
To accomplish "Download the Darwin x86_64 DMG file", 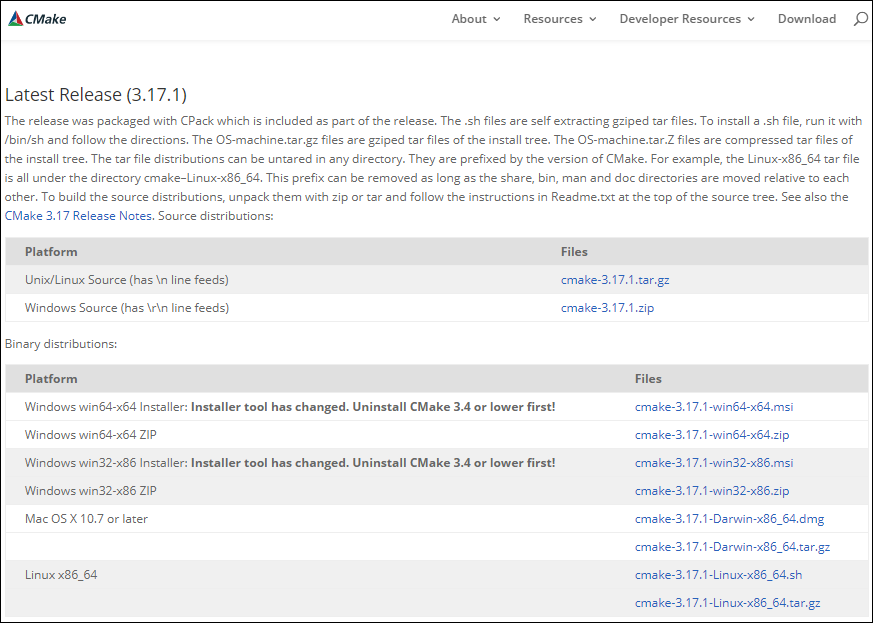I will (x=729, y=519).
